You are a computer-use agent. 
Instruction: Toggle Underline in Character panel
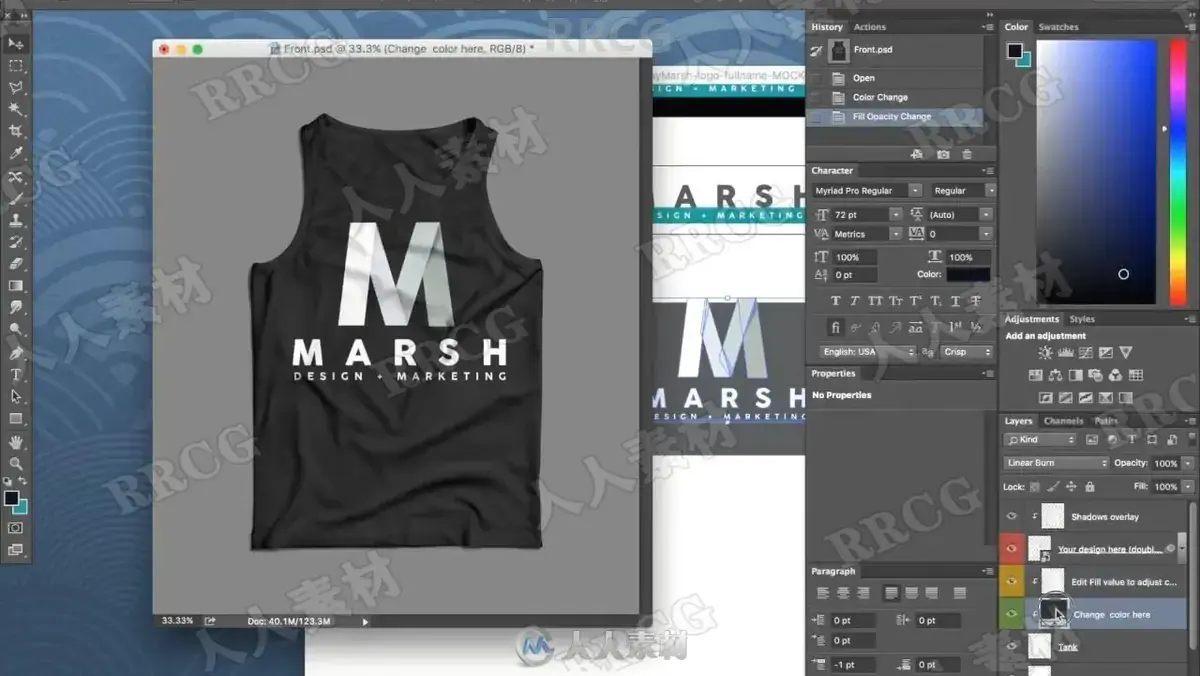(x=955, y=301)
